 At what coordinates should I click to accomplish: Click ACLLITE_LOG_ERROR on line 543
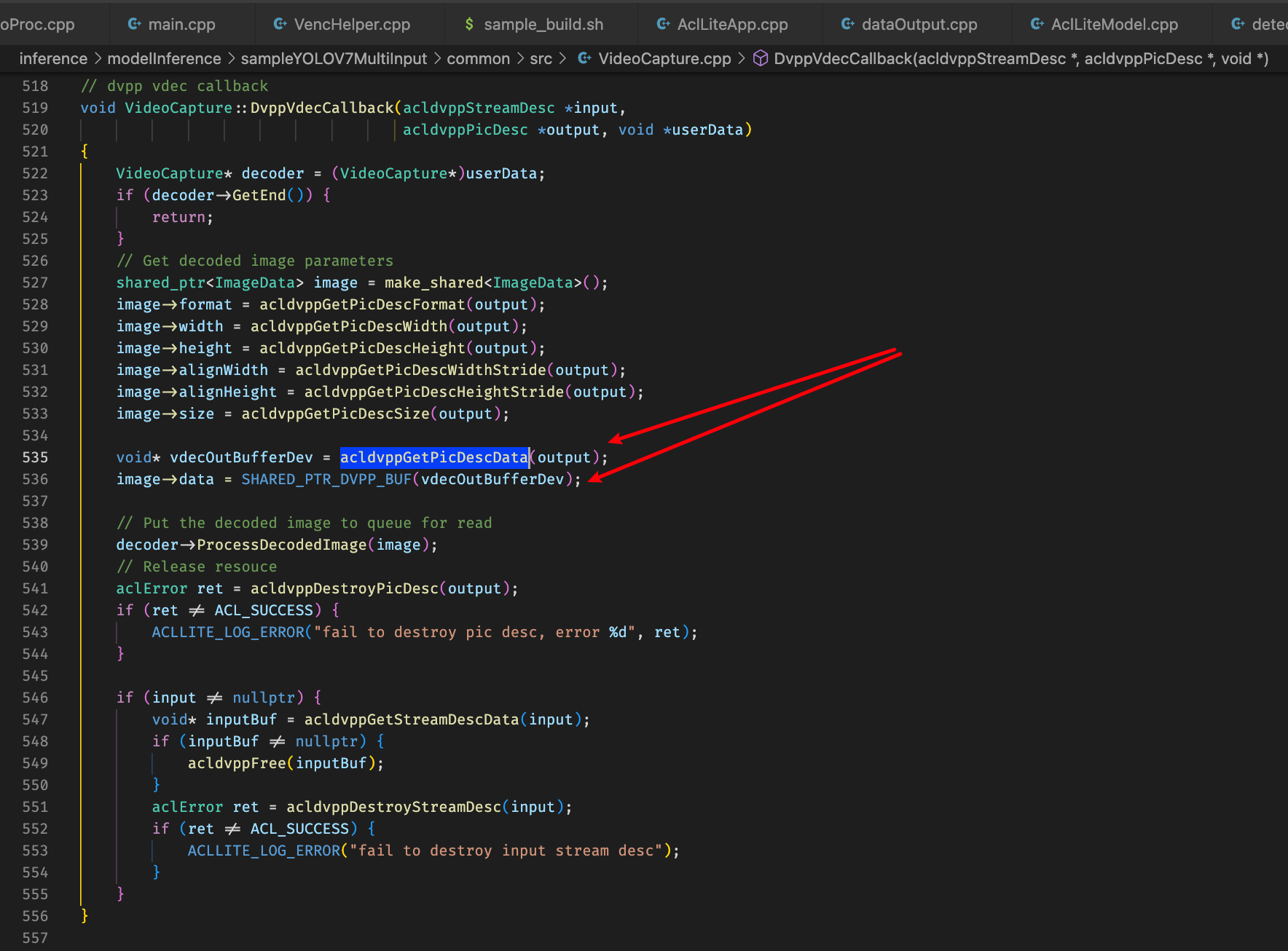(x=228, y=632)
